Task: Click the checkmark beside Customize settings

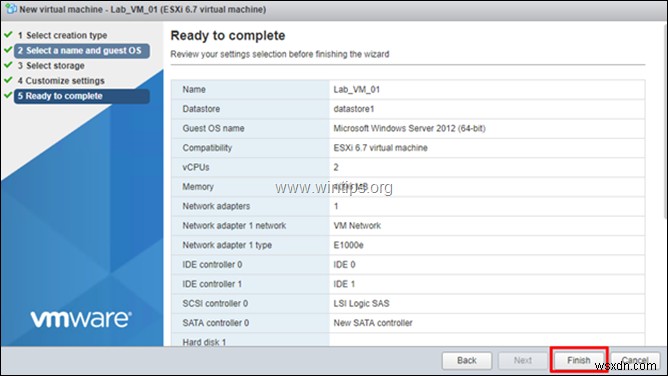Action: pyautogui.click(x=8, y=80)
